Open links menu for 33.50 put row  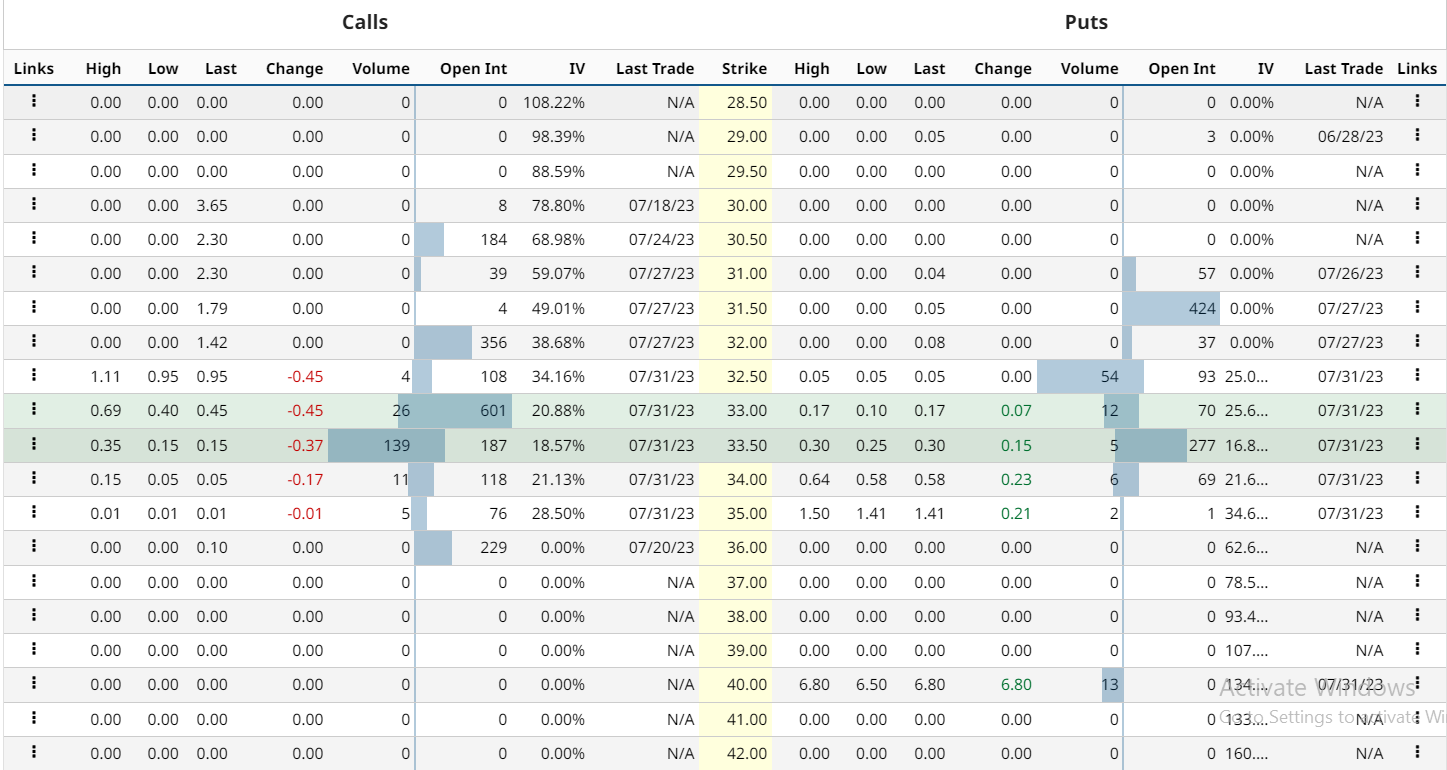(1417, 444)
